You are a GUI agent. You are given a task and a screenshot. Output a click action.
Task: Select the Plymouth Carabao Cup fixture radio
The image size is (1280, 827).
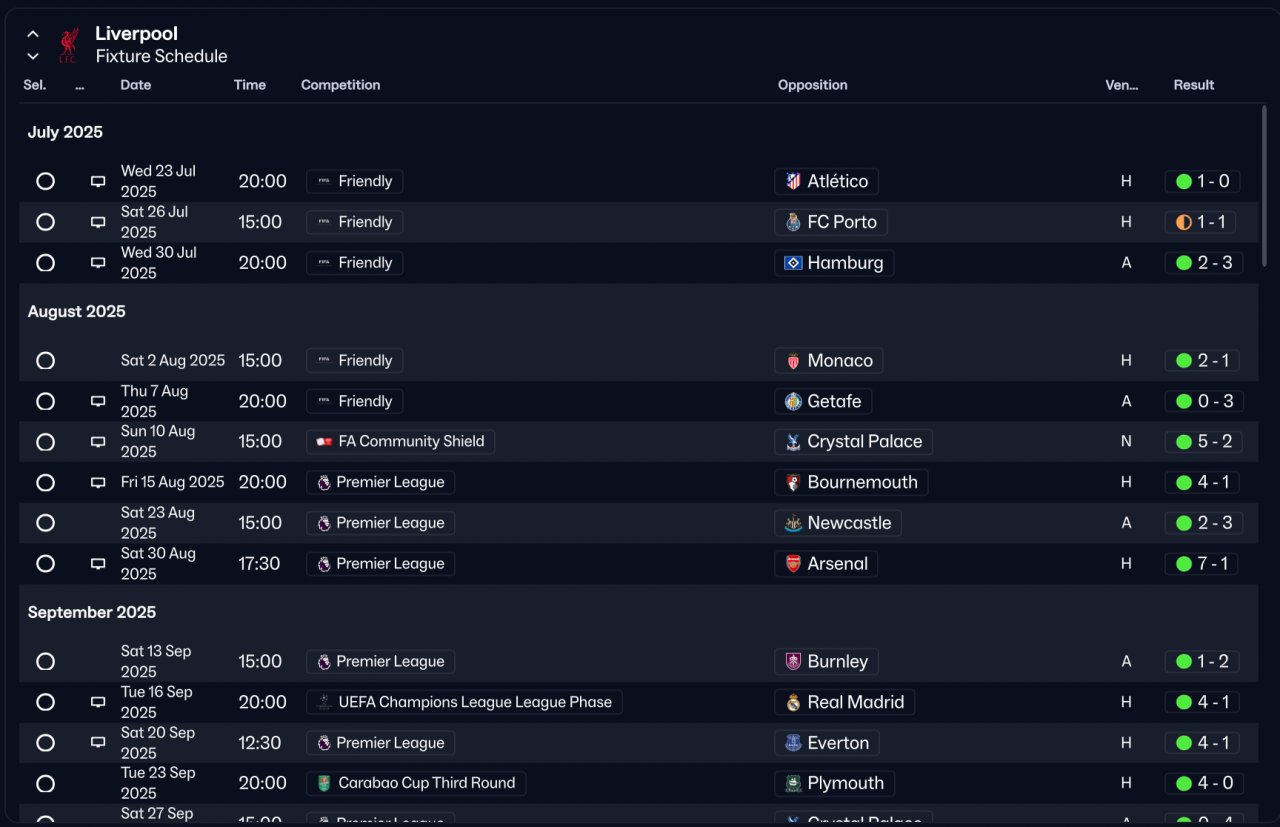pyautogui.click(x=45, y=784)
